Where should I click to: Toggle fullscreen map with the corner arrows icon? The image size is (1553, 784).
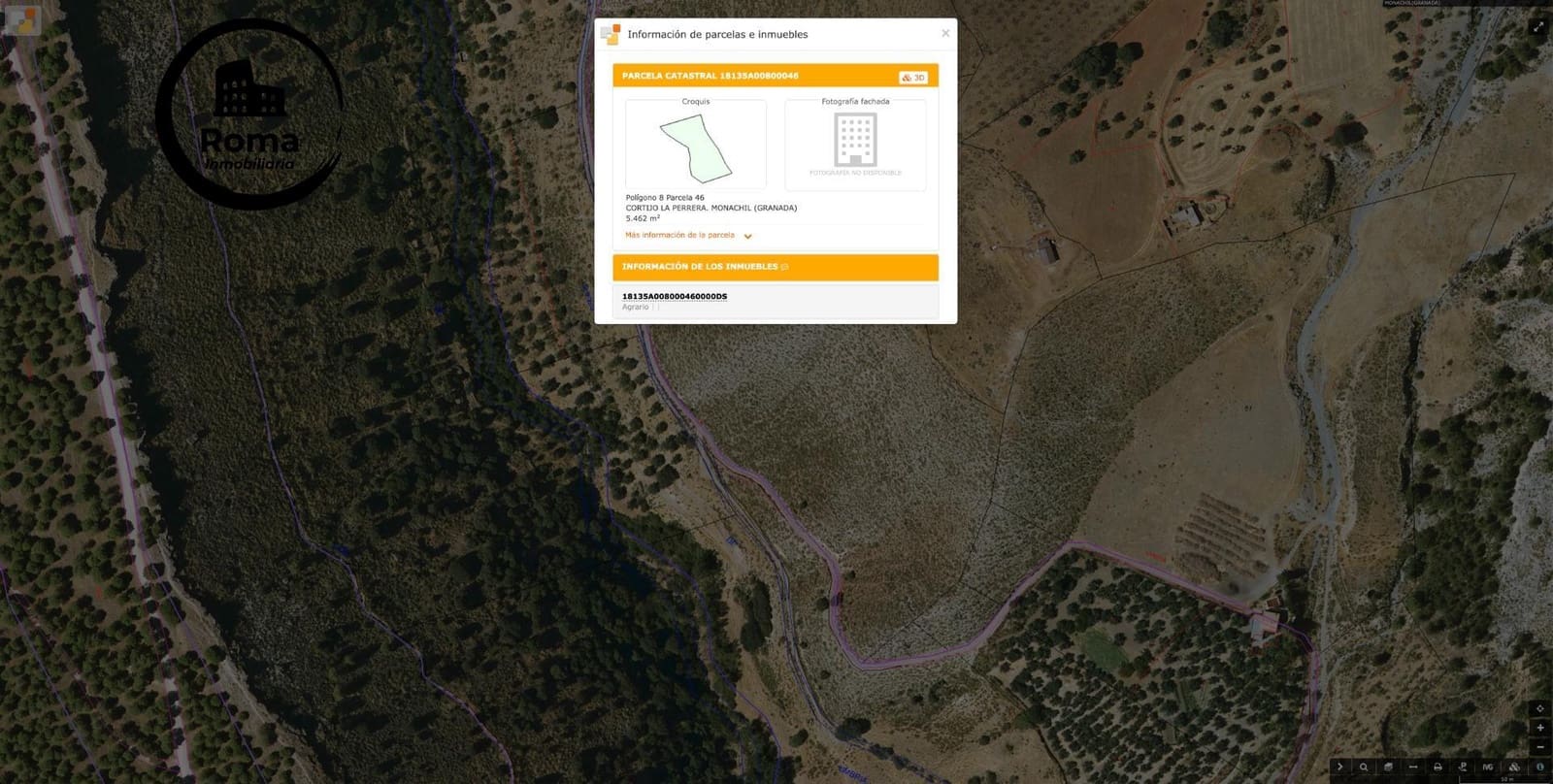click(1538, 27)
